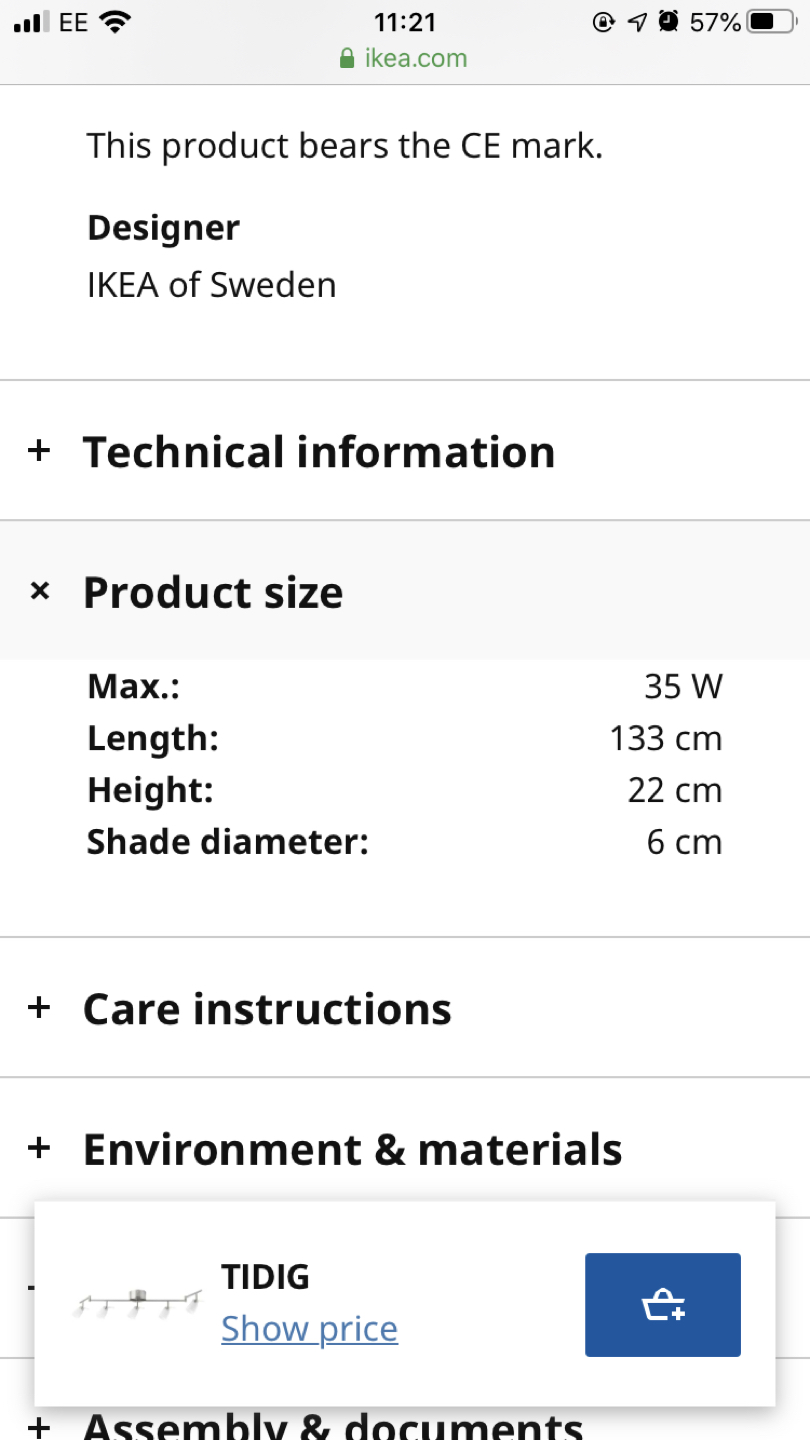Click the plus icon beside Technical information

pos(39,451)
